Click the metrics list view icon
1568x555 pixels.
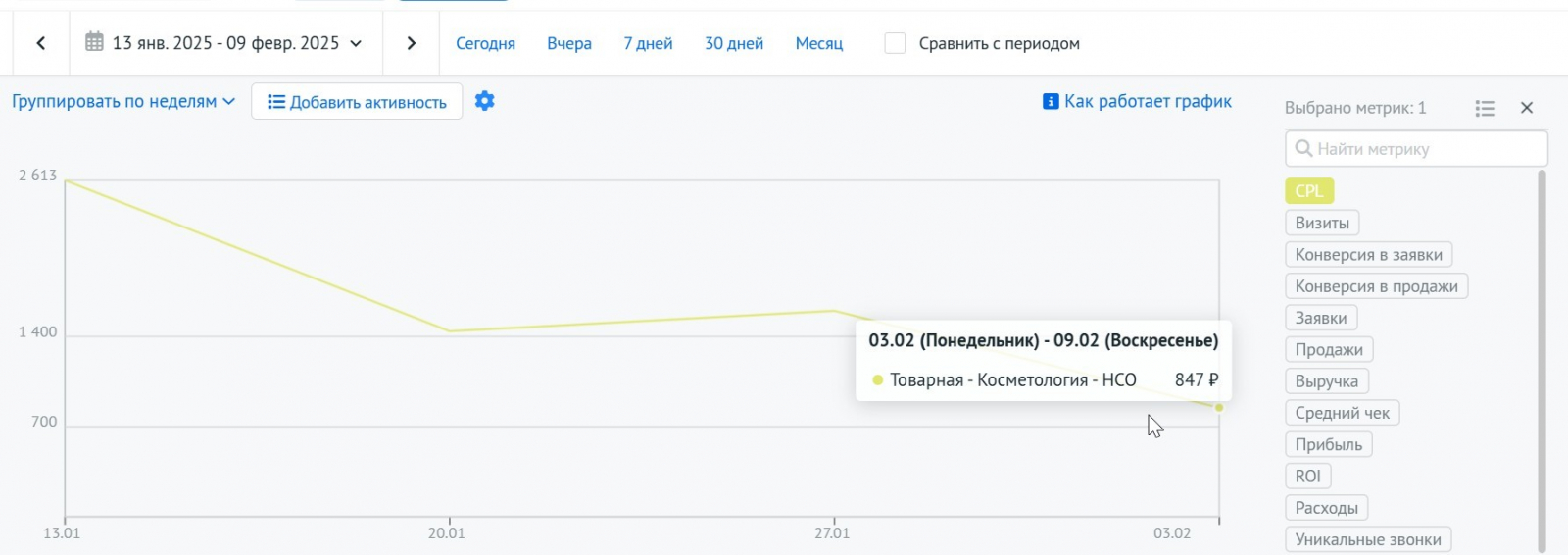[1486, 108]
